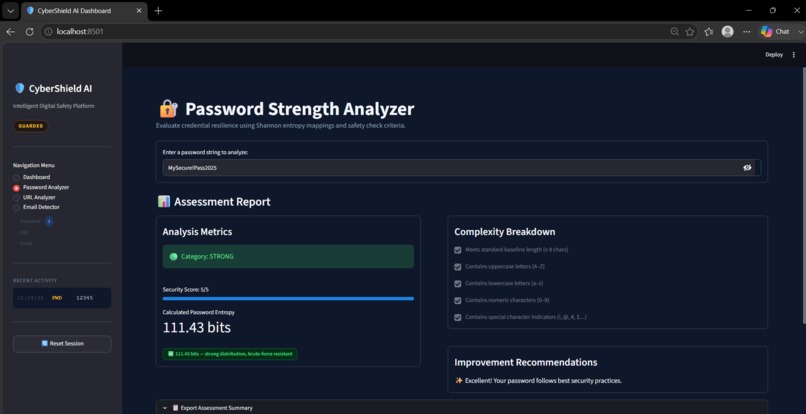The width and height of the screenshot is (806, 414).
Task: Click the Security Score: 5/5 text
Action: (186, 290)
